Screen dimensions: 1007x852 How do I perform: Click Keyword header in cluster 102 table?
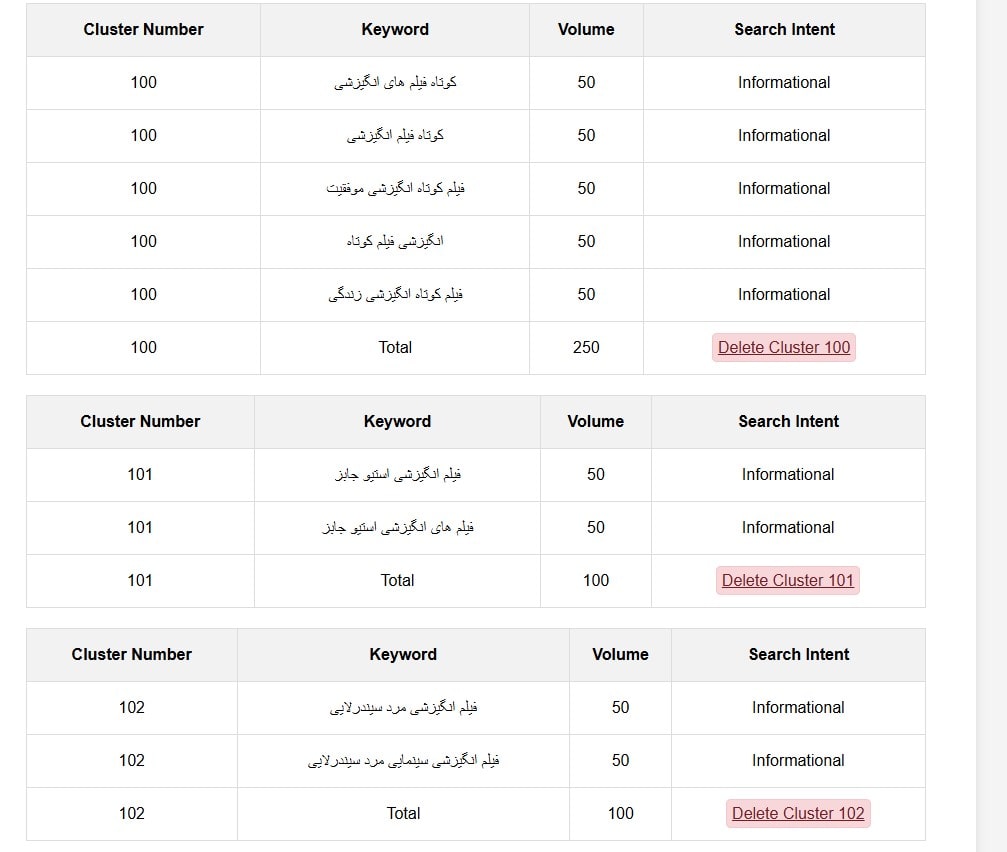point(403,655)
